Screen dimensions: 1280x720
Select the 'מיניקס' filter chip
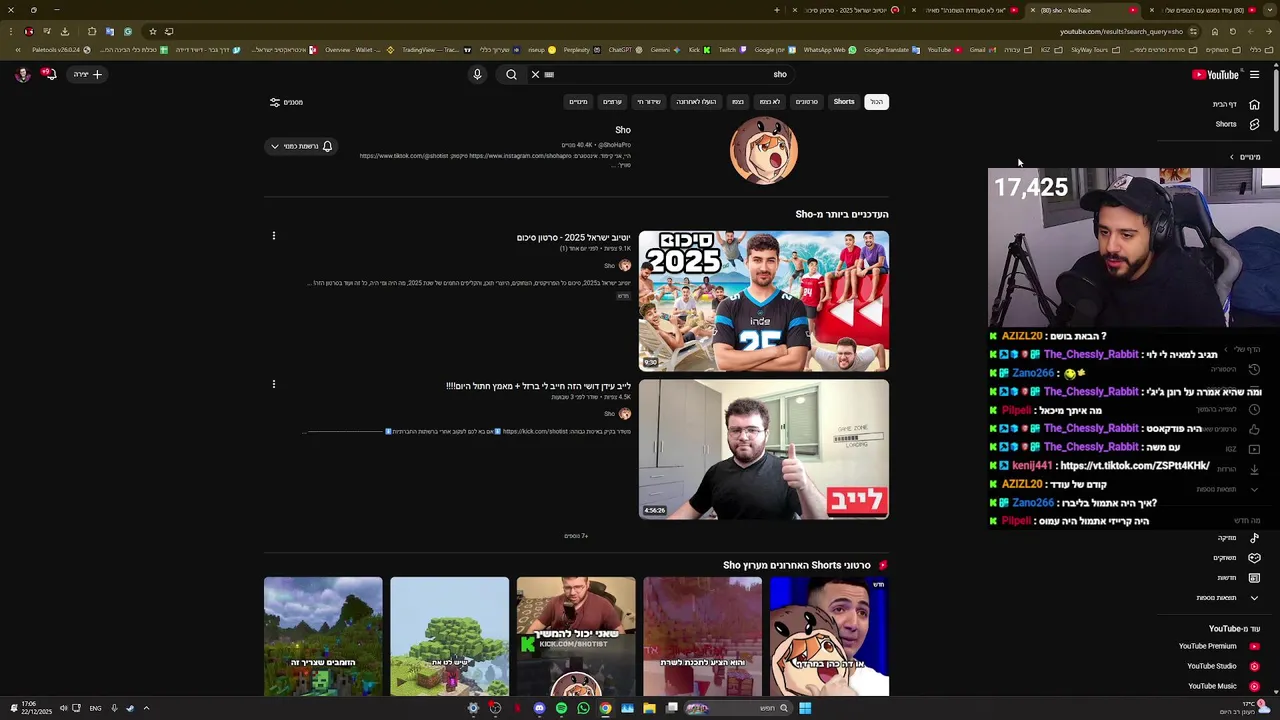pos(578,102)
